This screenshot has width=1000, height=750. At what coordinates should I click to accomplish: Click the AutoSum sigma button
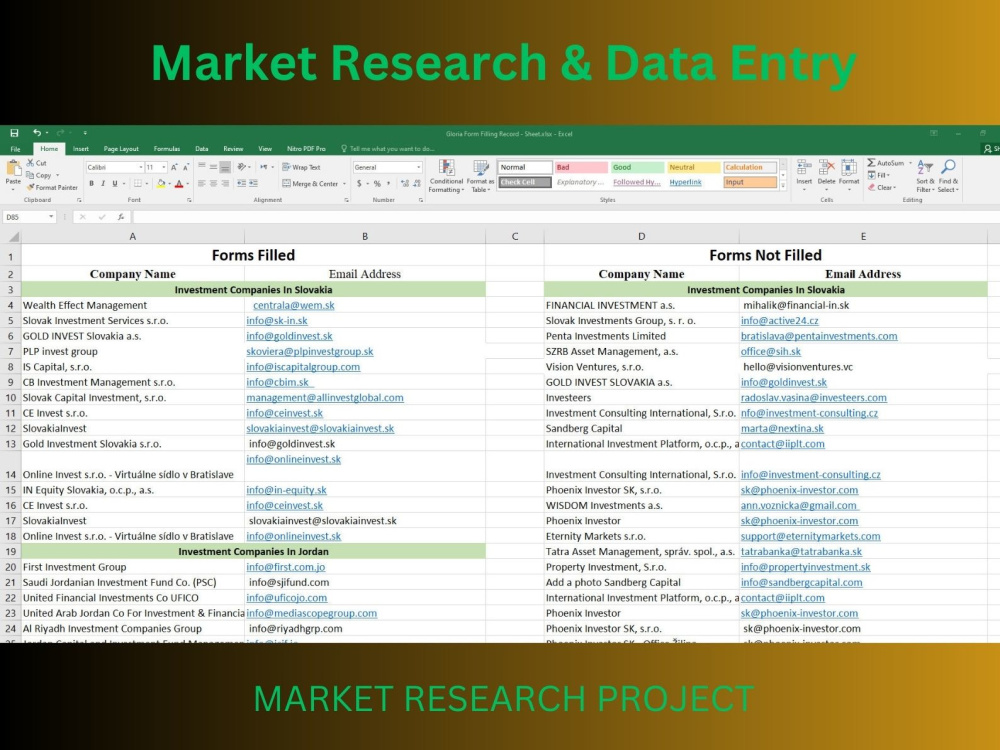(x=885, y=163)
